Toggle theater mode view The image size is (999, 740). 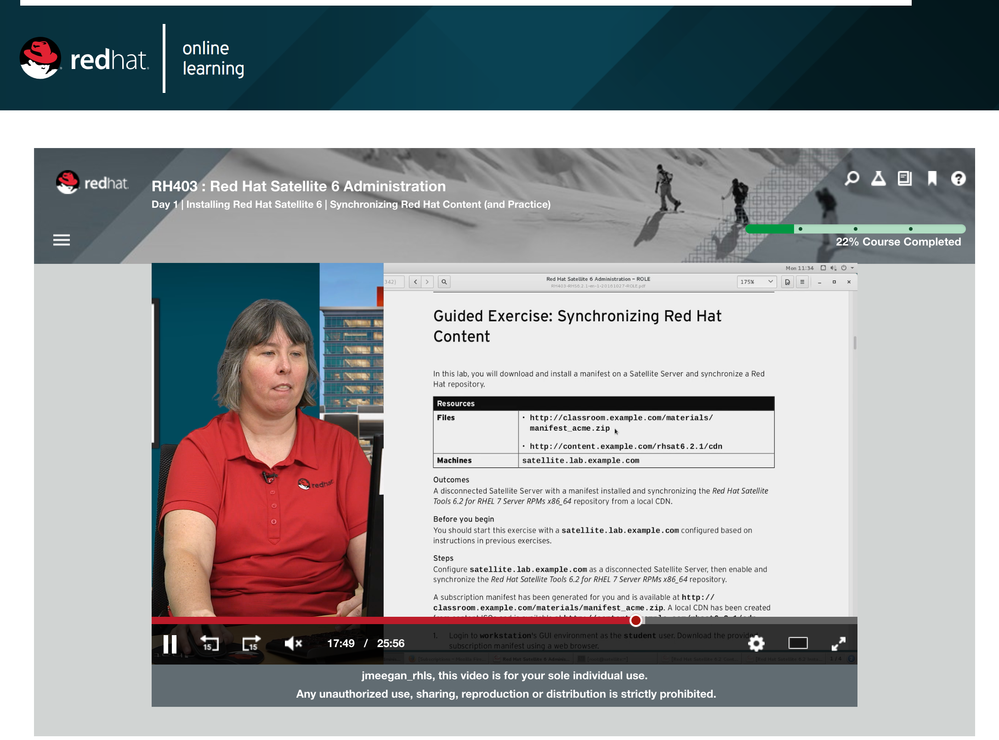tap(798, 644)
